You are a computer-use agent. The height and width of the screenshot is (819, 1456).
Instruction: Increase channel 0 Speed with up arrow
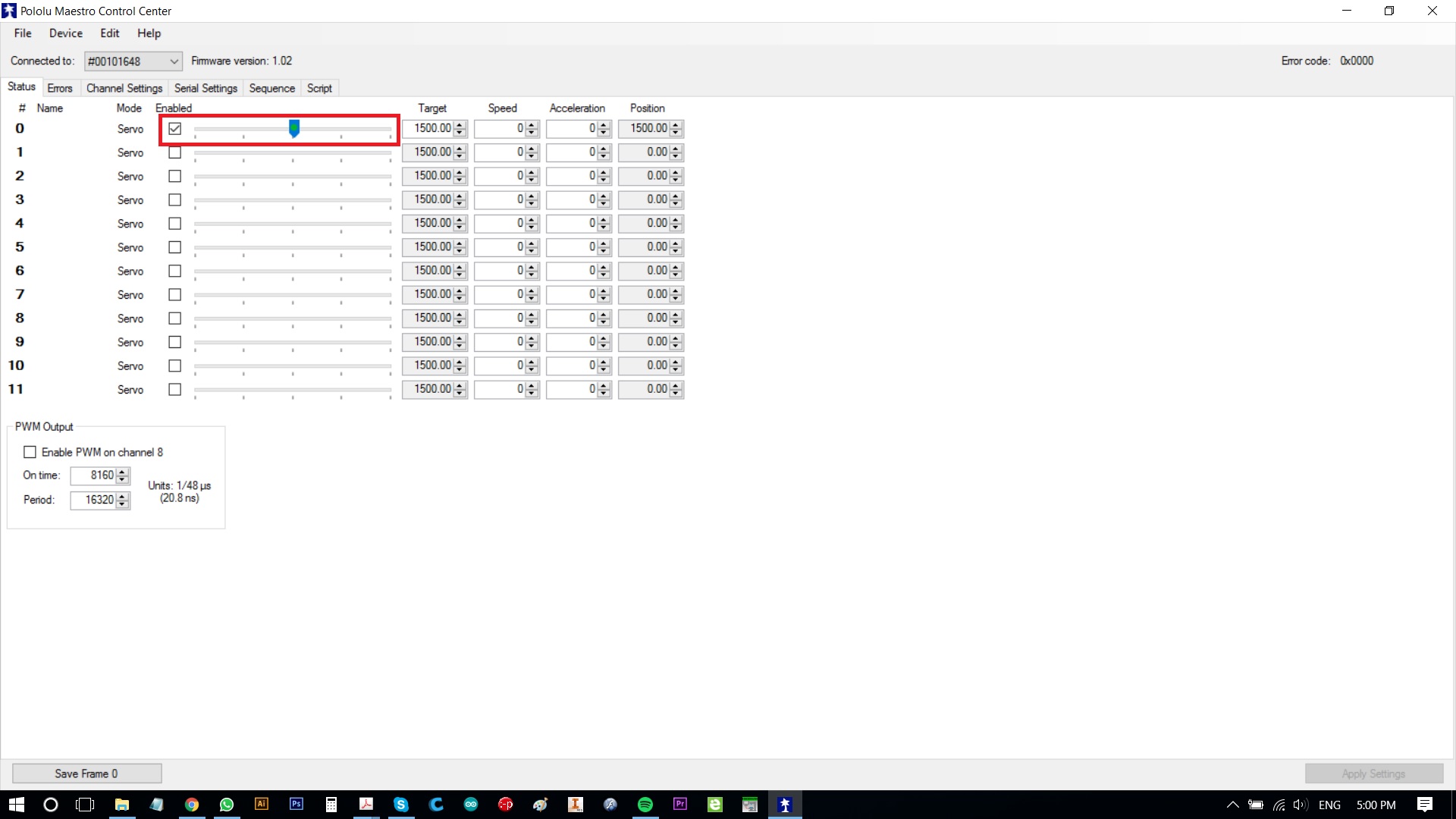pyautogui.click(x=532, y=125)
